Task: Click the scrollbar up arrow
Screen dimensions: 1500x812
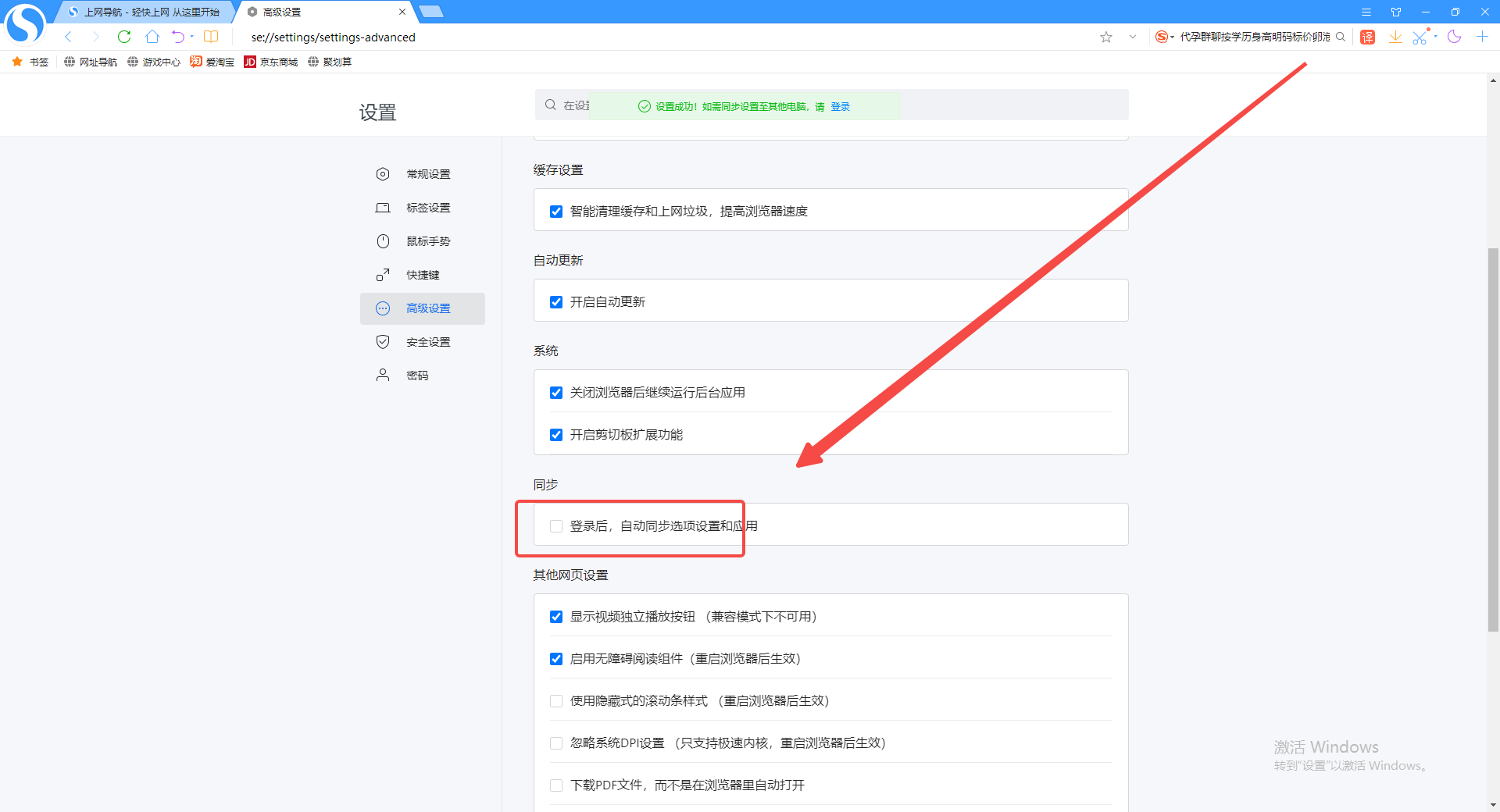Action: pos(1493,80)
